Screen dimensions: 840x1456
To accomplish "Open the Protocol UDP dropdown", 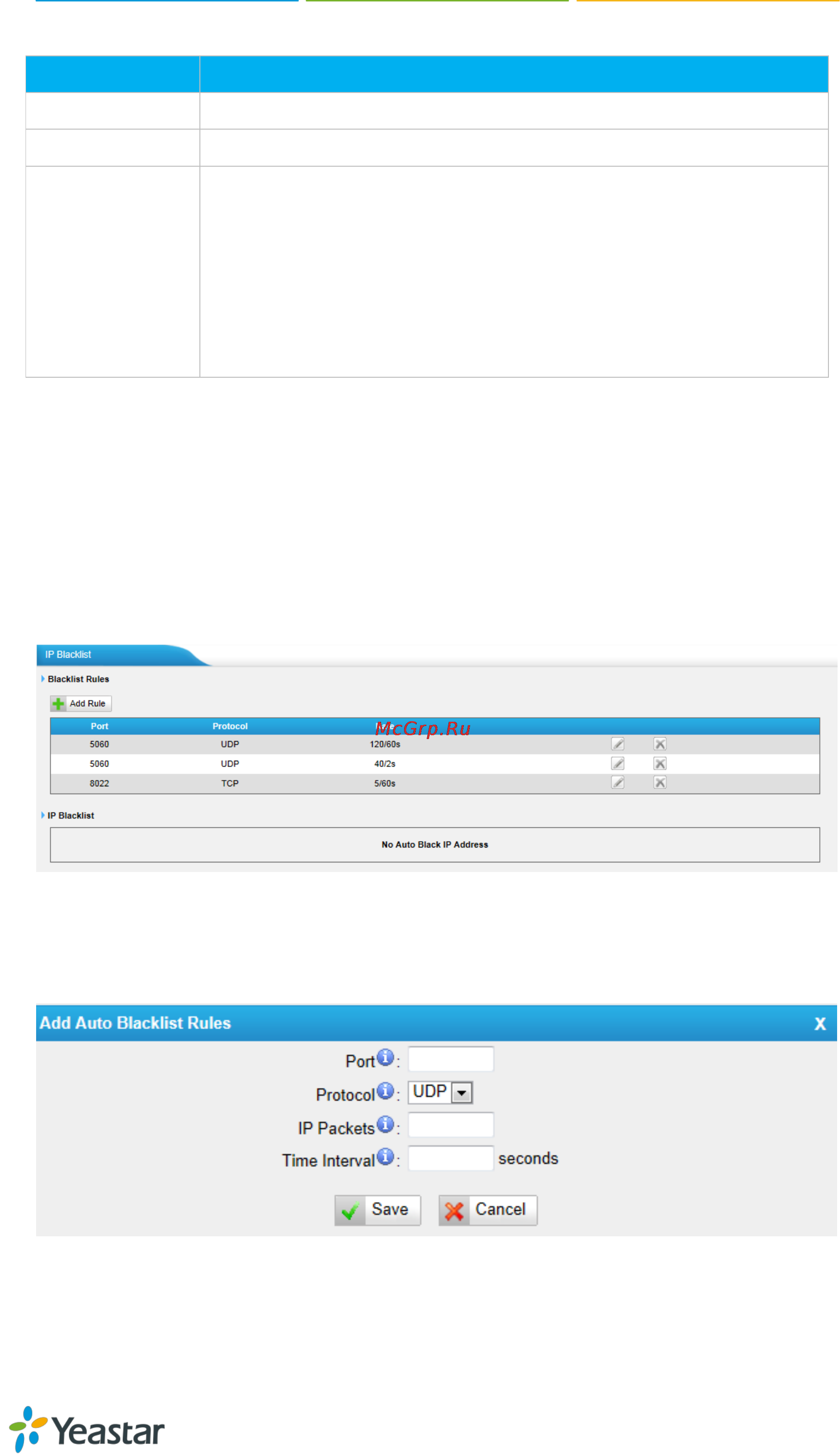I will point(440,1092).
